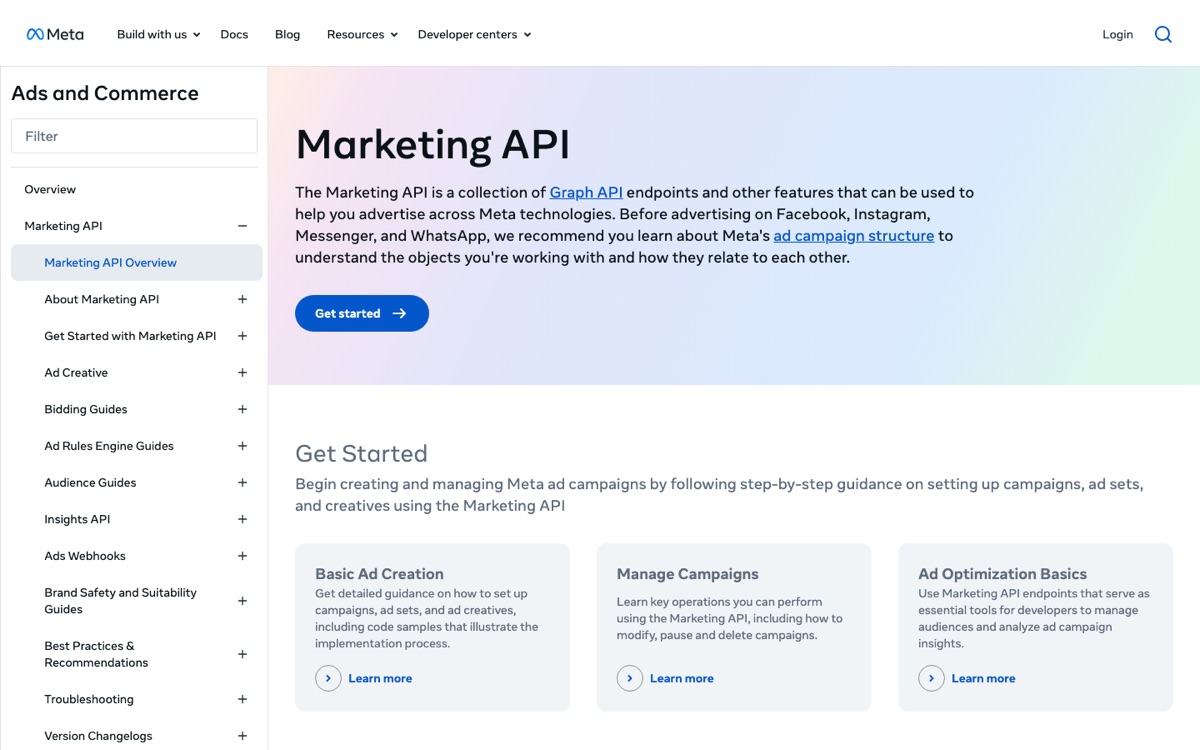Click Learn more under Basic Ad Creation
Screen dimensions: 1200x750
click(x=380, y=678)
